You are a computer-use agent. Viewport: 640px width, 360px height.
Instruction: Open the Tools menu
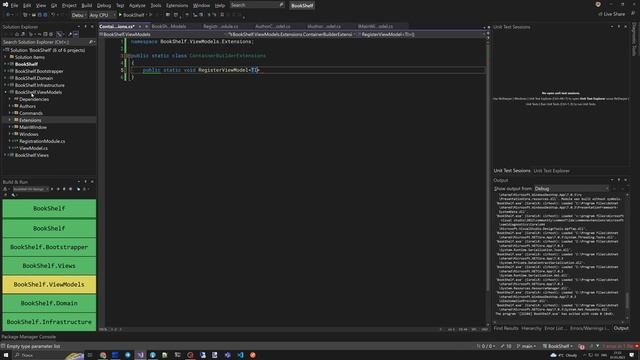(x=156, y=5)
